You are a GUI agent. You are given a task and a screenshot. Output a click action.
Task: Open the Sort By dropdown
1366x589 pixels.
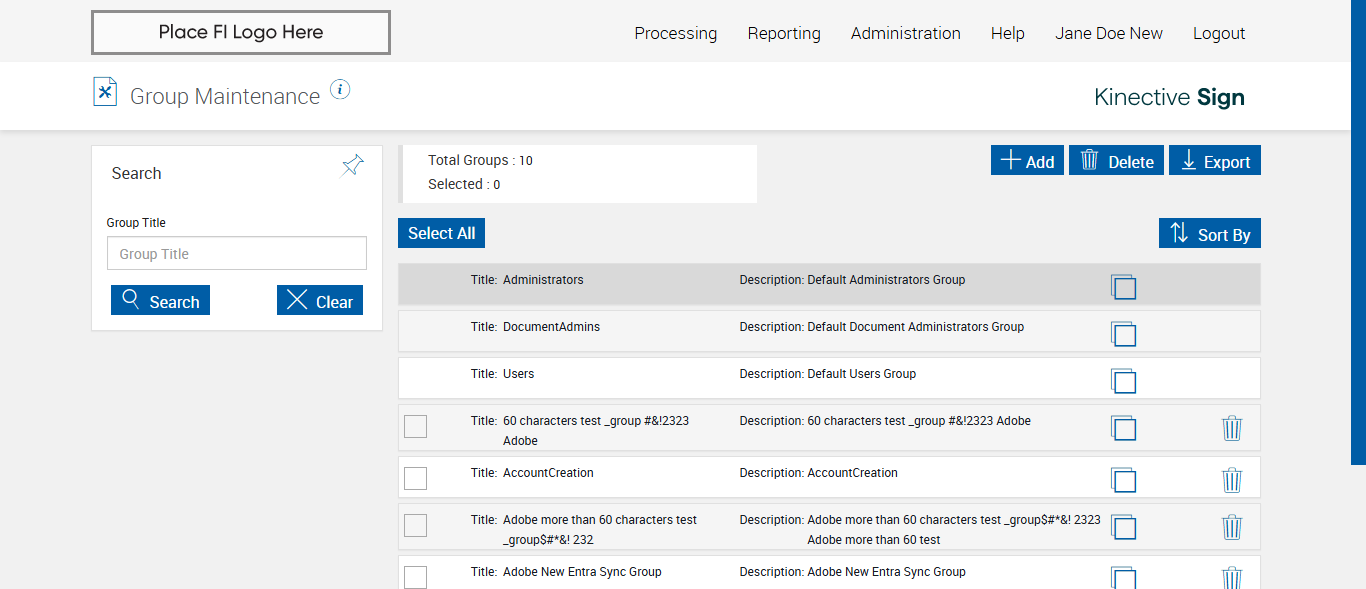(x=1210, y=234)
